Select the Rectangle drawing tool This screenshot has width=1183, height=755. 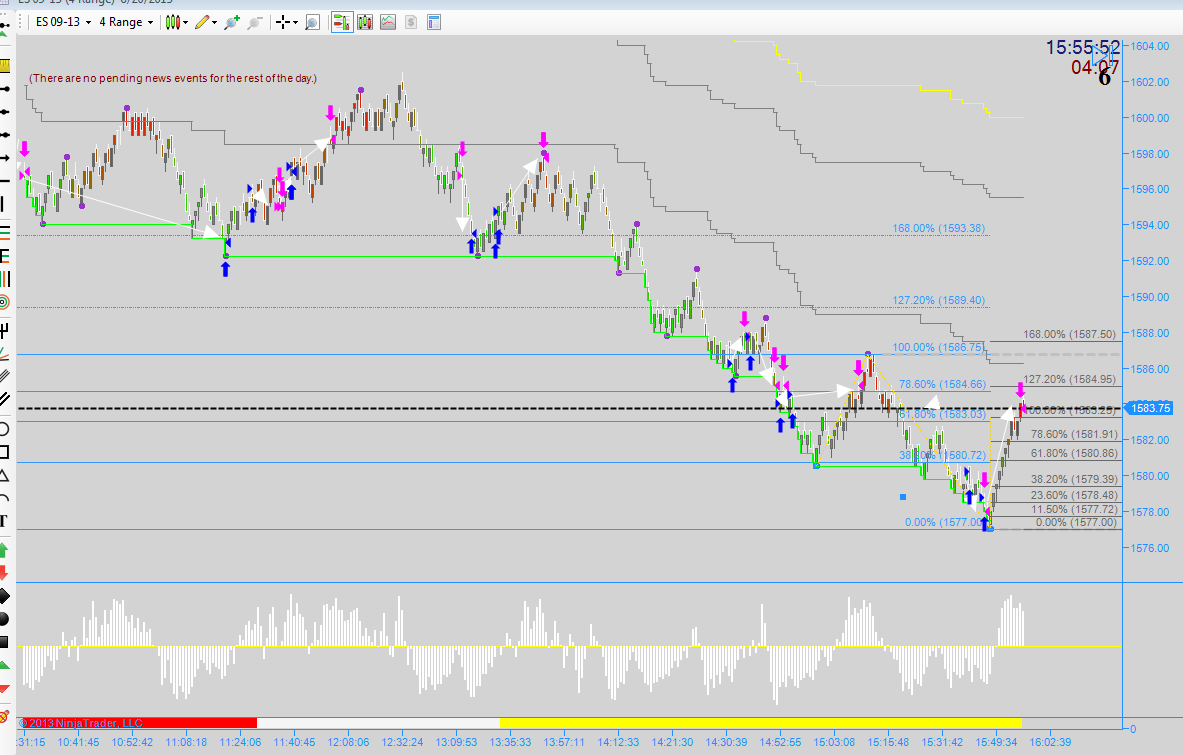click(5, 452)
